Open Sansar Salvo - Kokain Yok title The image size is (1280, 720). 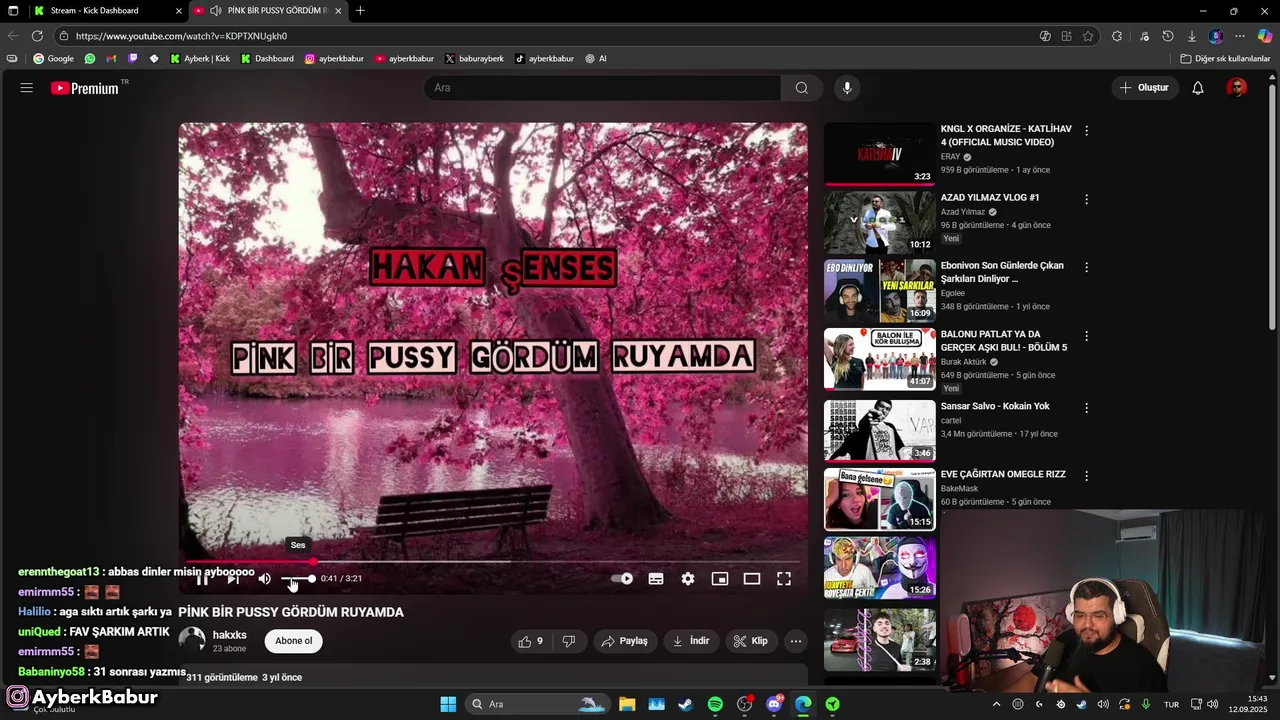995,406
